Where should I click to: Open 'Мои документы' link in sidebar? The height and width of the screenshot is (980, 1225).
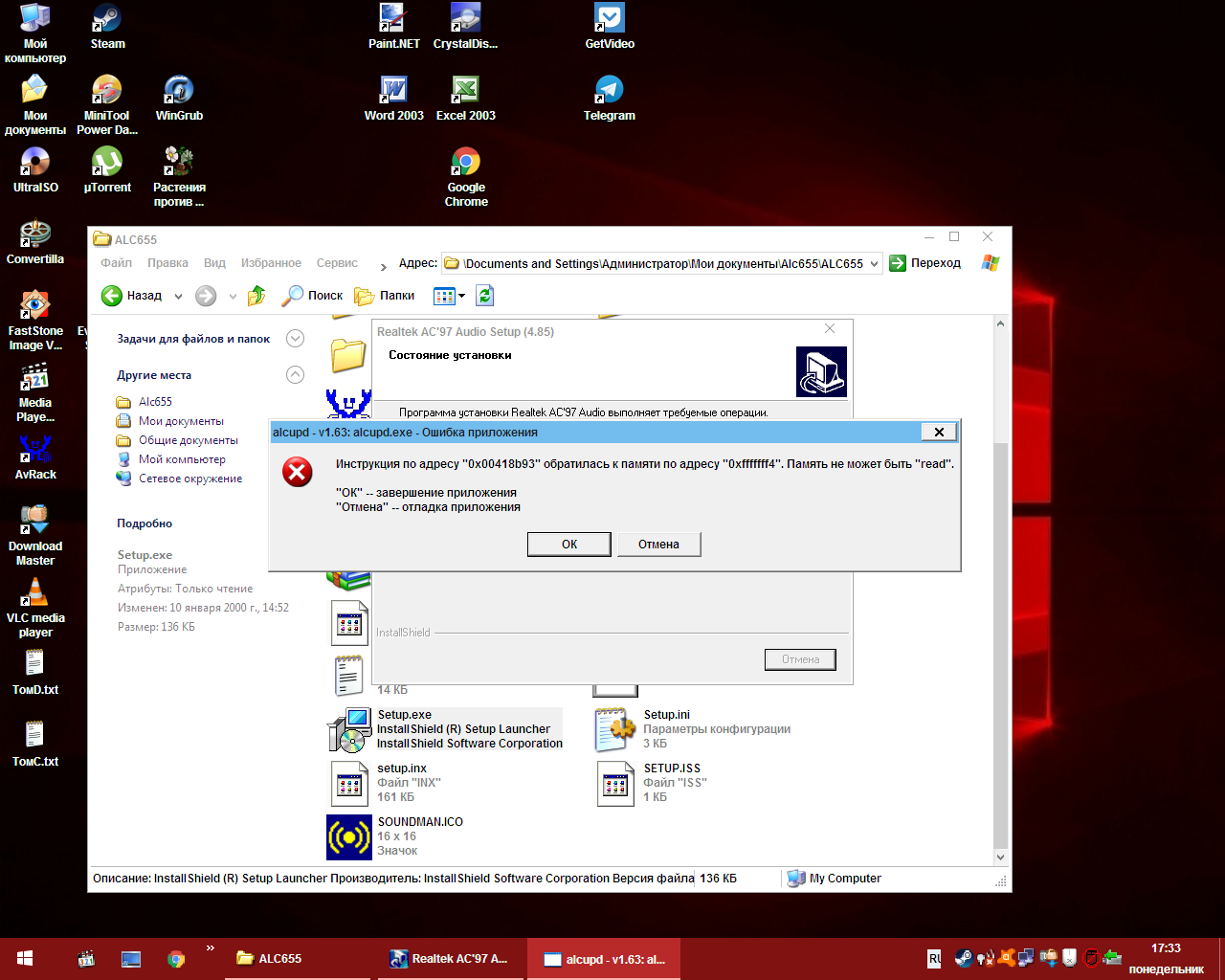tap(181, 421)
